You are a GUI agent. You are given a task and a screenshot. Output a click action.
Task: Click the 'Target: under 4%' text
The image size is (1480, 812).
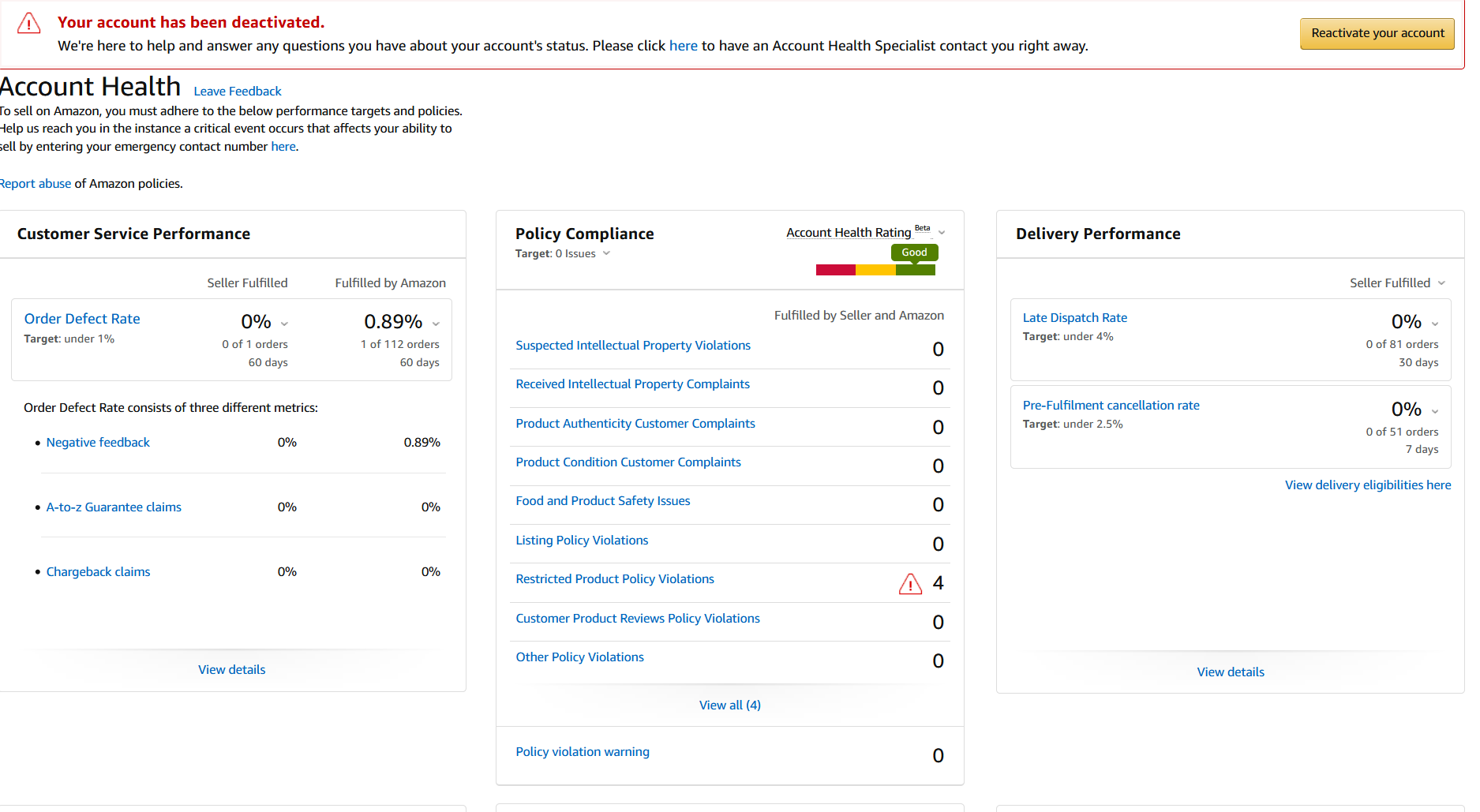pos(1068,337)
